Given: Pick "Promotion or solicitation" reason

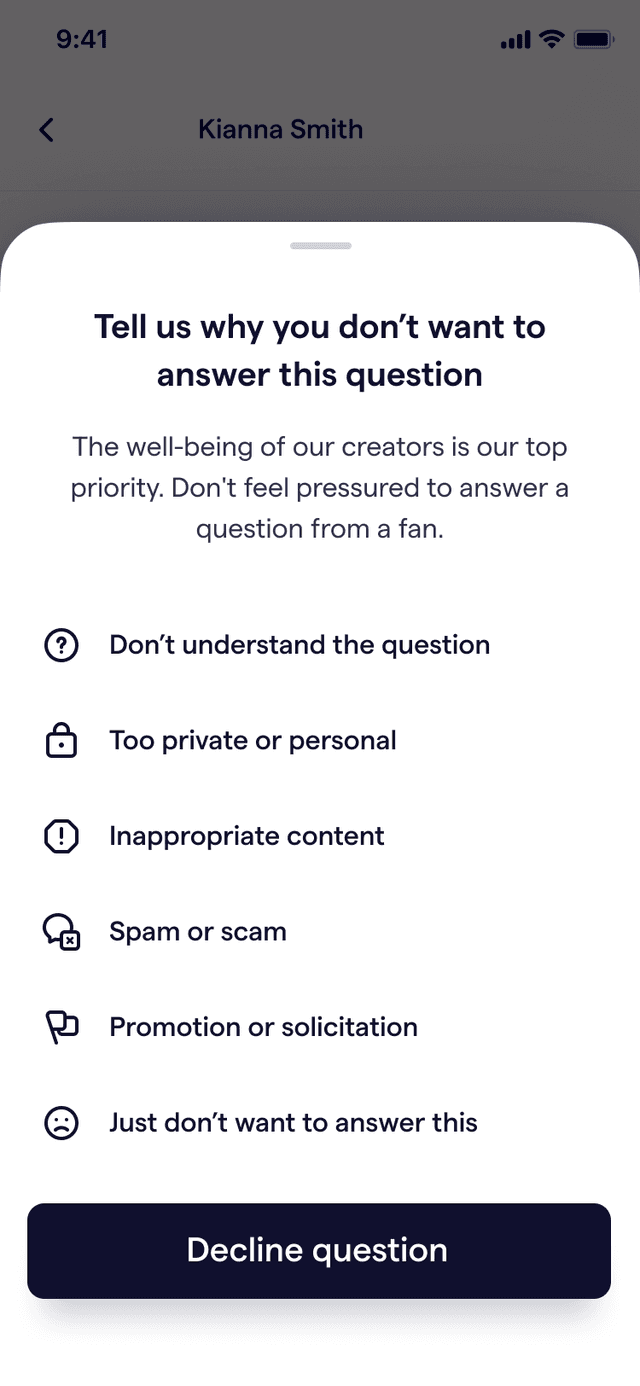Looking at the screenshot, I should tap(320, 1027).
